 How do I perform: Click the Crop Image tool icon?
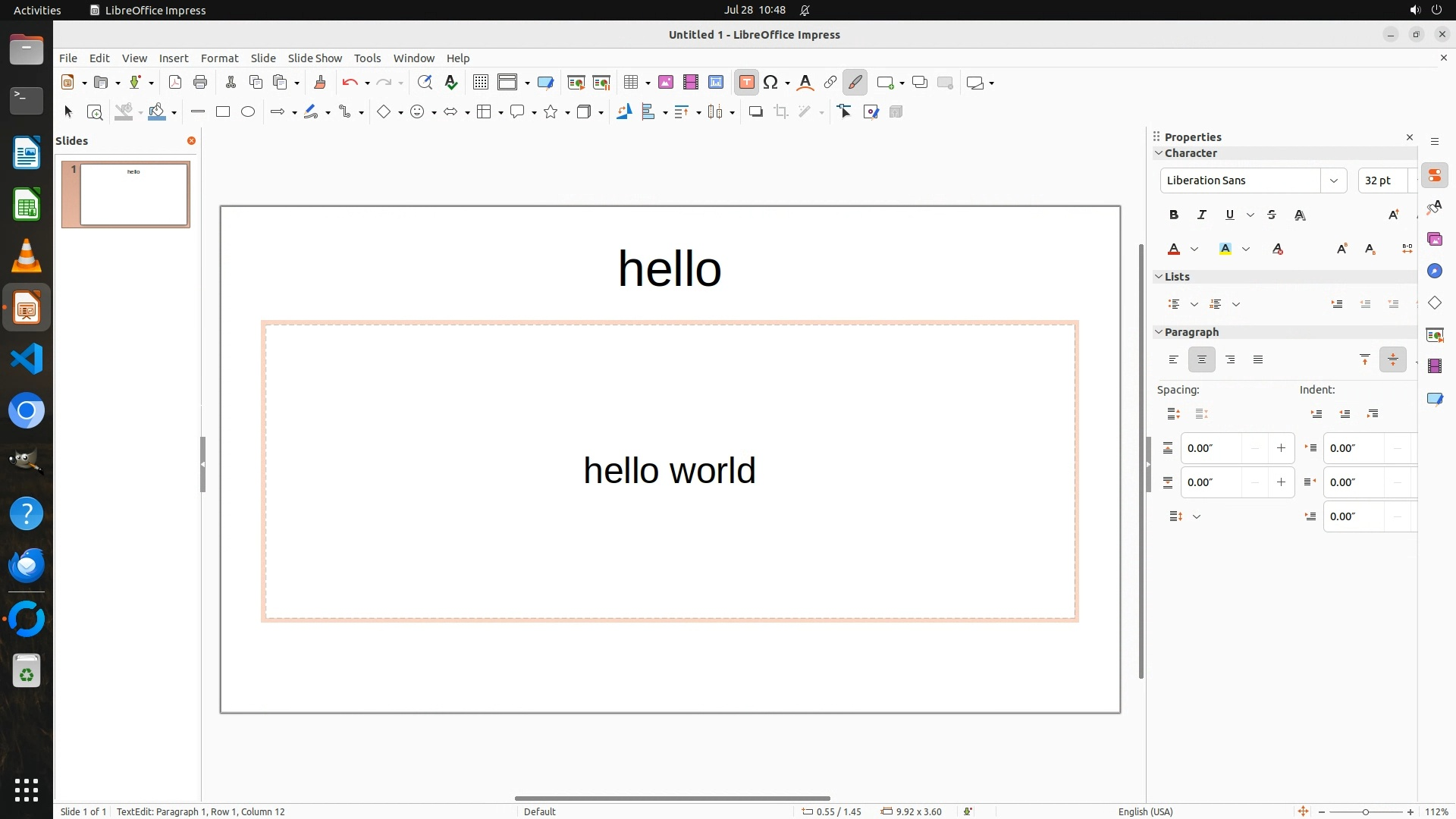781,112
